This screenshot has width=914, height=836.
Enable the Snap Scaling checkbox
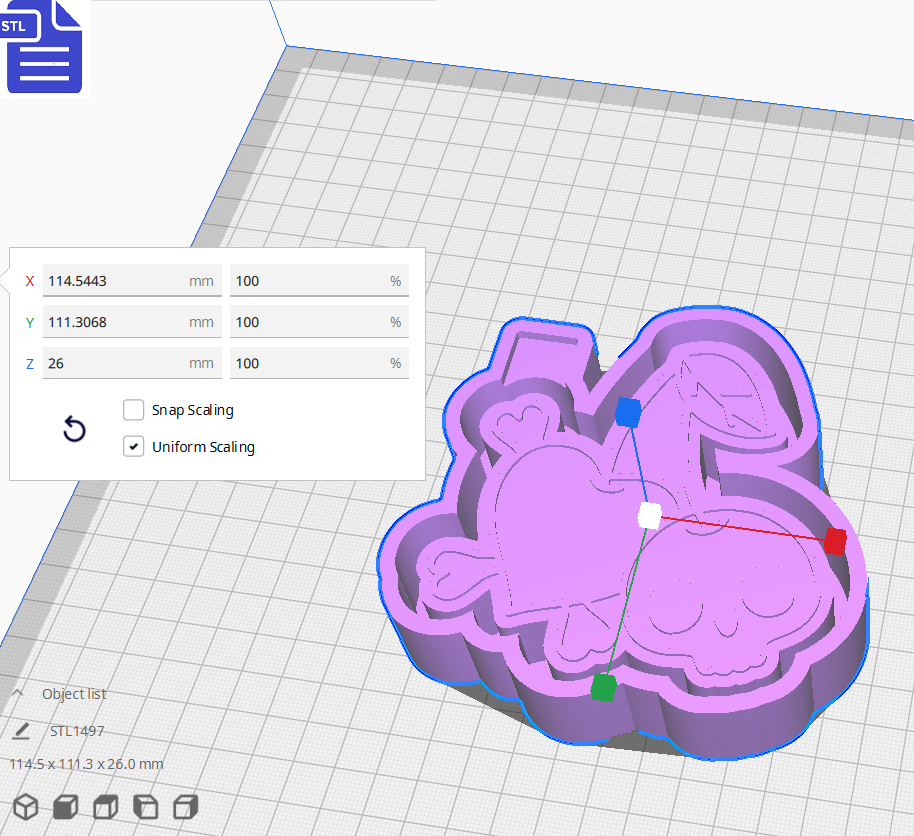(x=133, y=410)
